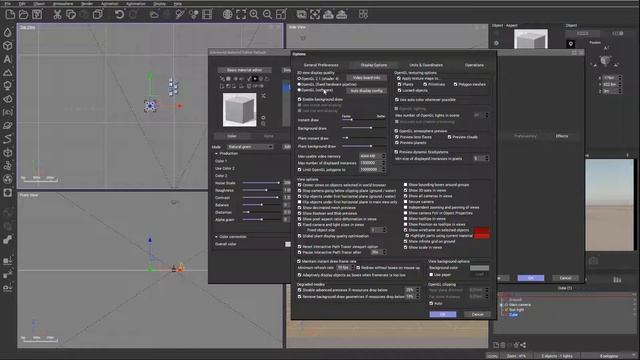Click the Copy icon in toolbar
This screenshot has height=360, width=640.
point(71,15)
